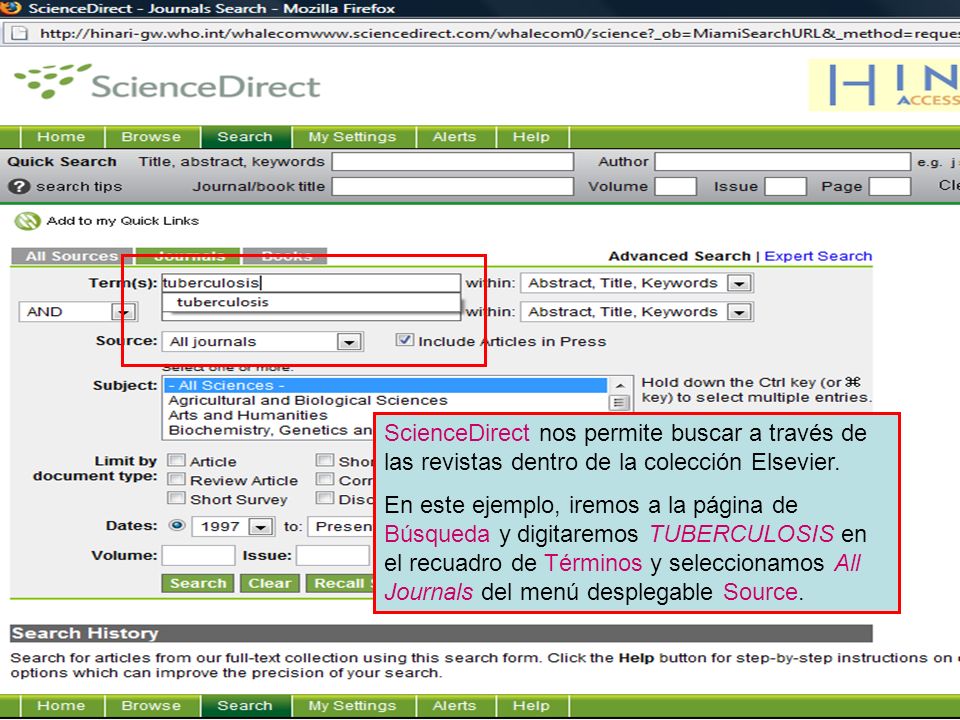This screenshot has height=720, width=960.
Task: Open Search in top navigation bar
Action: pos(245,137)
